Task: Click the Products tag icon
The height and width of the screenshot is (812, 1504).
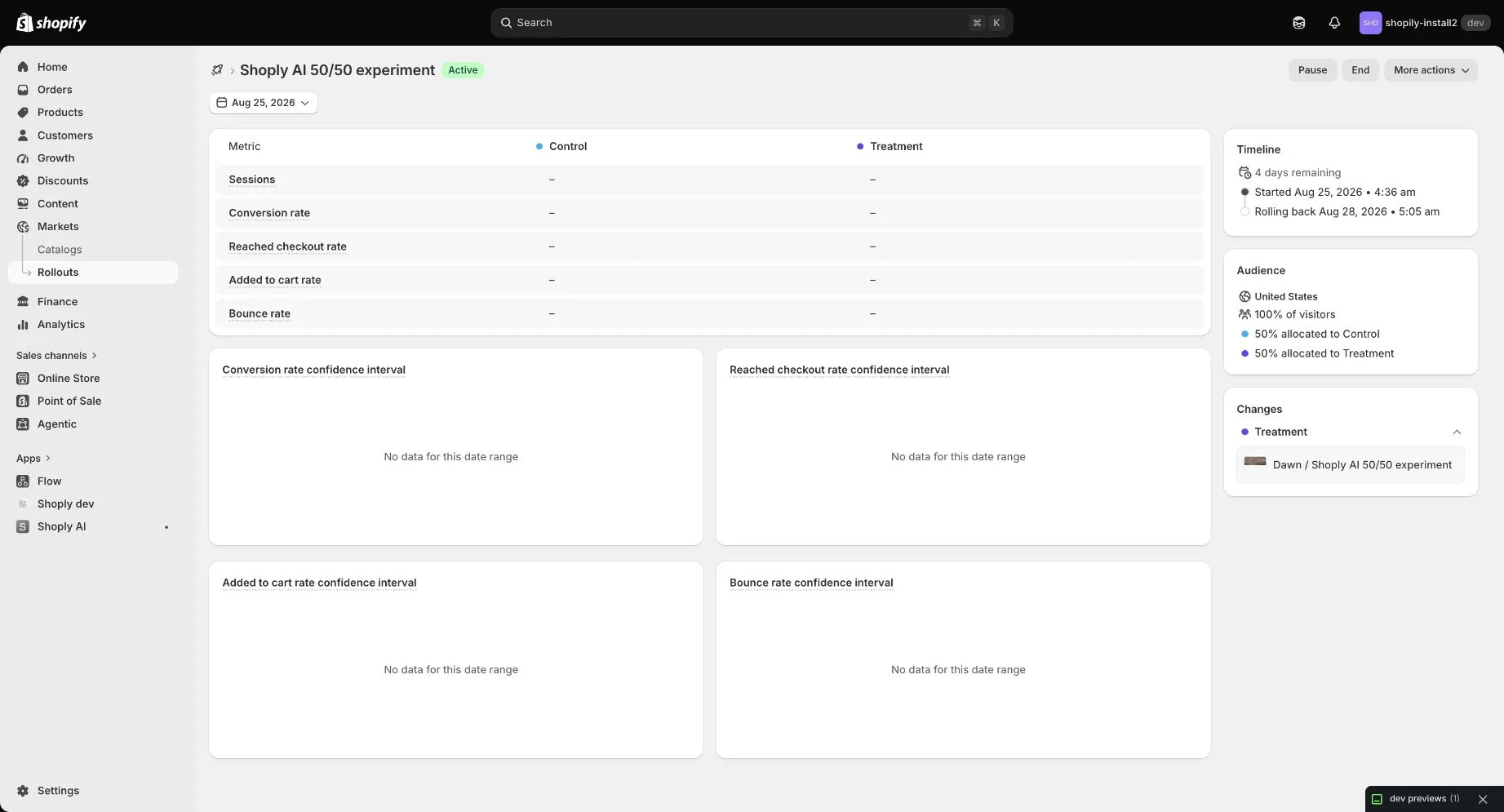Action: pos(23,113)
